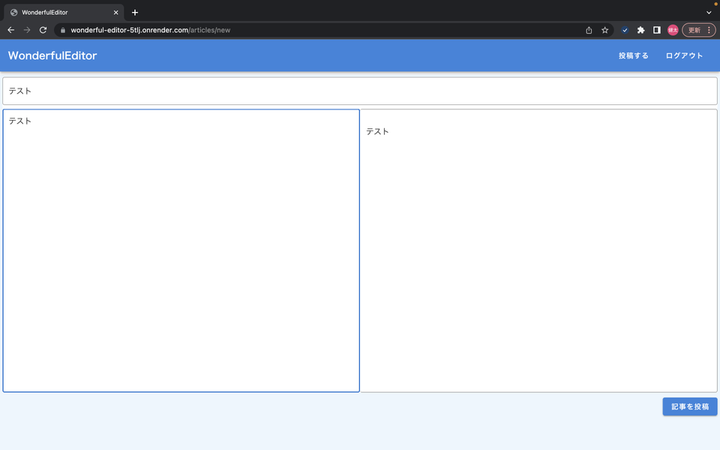The image size is (720, 450).
Task: Open the tab search chevron
Action: (709, 12)
